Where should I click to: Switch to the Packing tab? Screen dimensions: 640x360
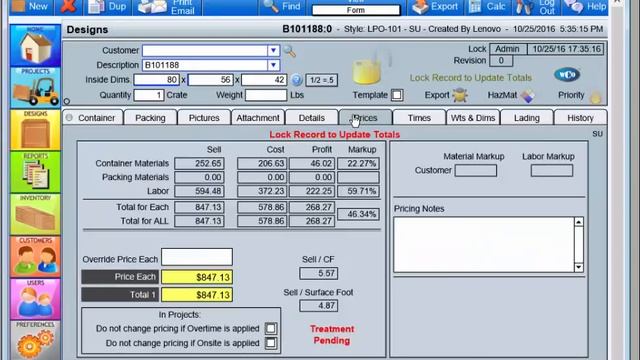pyautogui.click(x=150, y=118)
